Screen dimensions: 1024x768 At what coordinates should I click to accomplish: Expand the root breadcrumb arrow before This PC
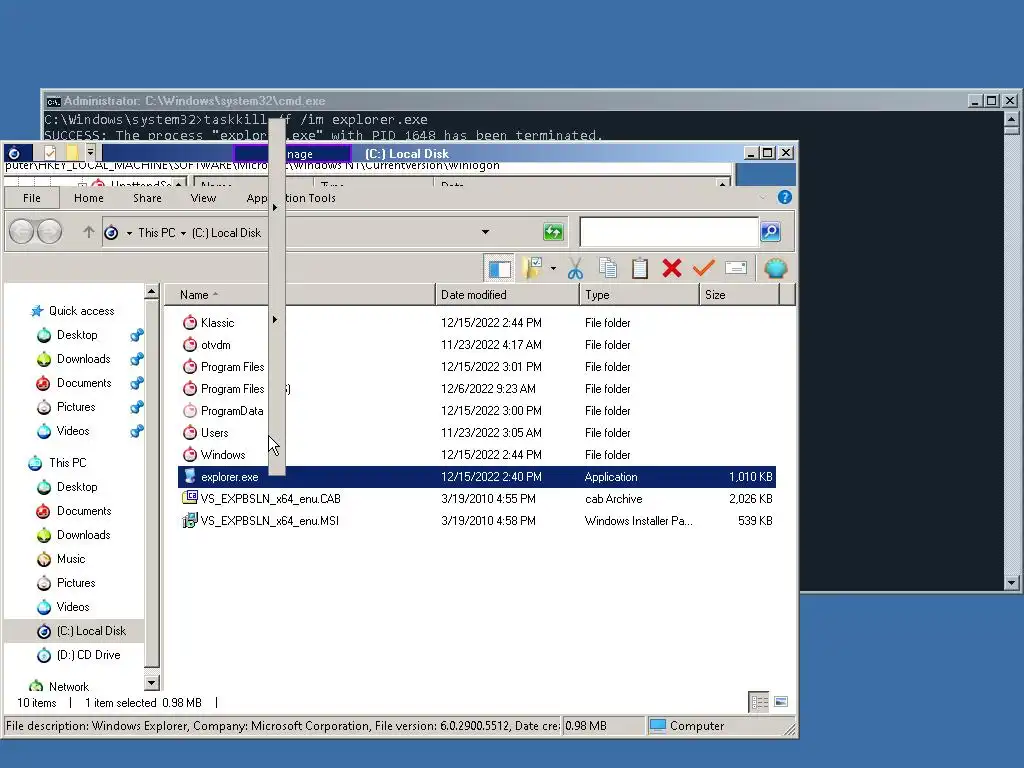point(129,233)
